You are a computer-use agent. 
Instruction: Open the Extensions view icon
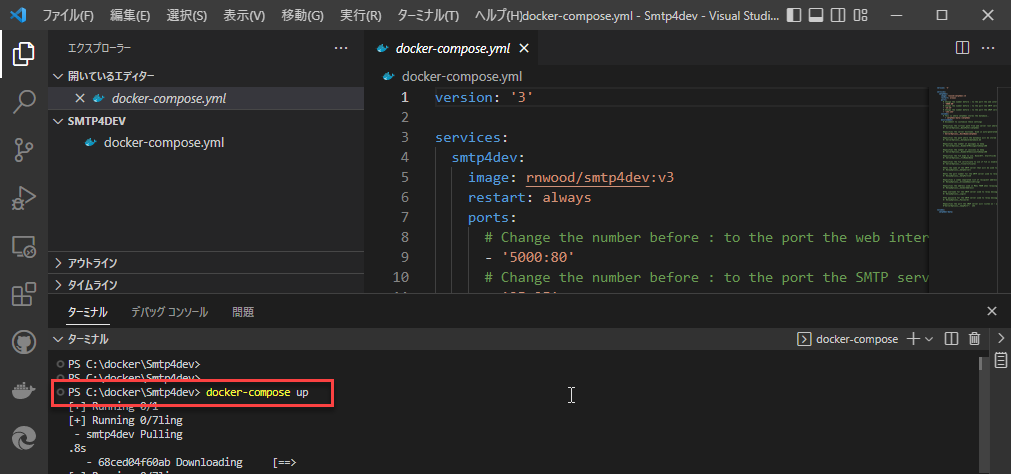23,294
